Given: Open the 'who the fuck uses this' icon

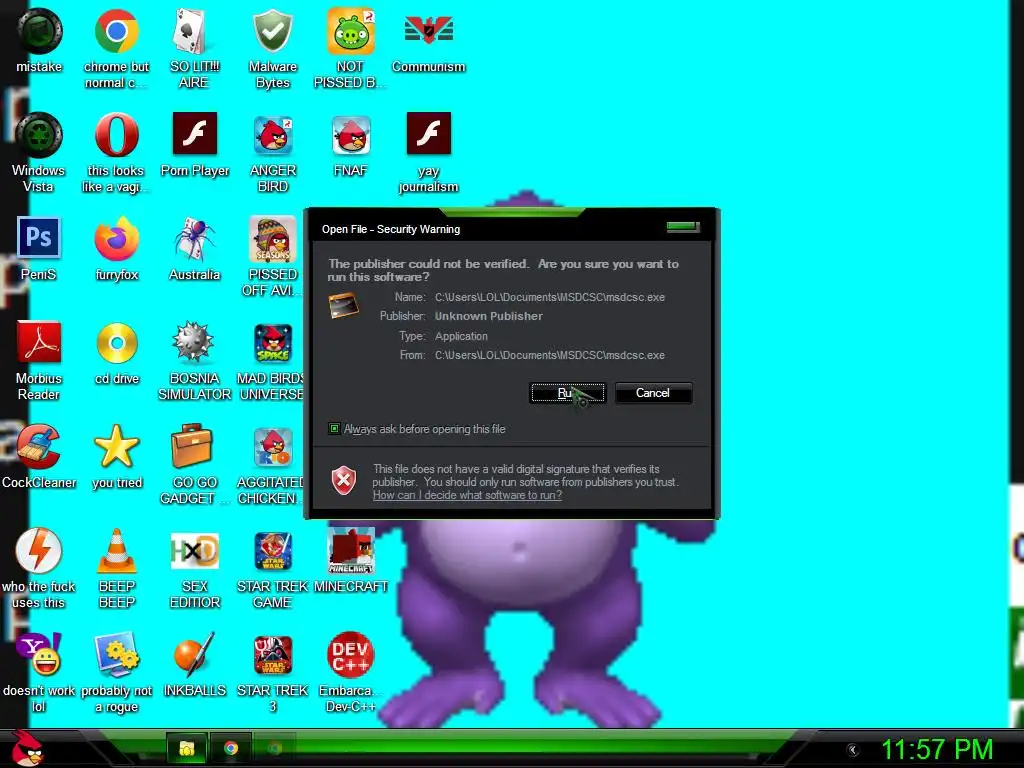Looking at the screenshot, I should 39,551.
